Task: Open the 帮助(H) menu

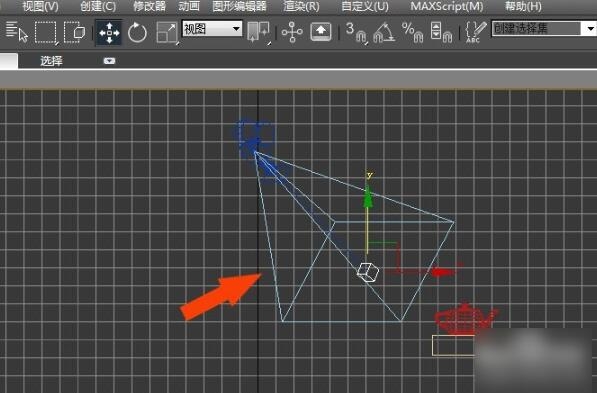Action: (x=523, y=6)
